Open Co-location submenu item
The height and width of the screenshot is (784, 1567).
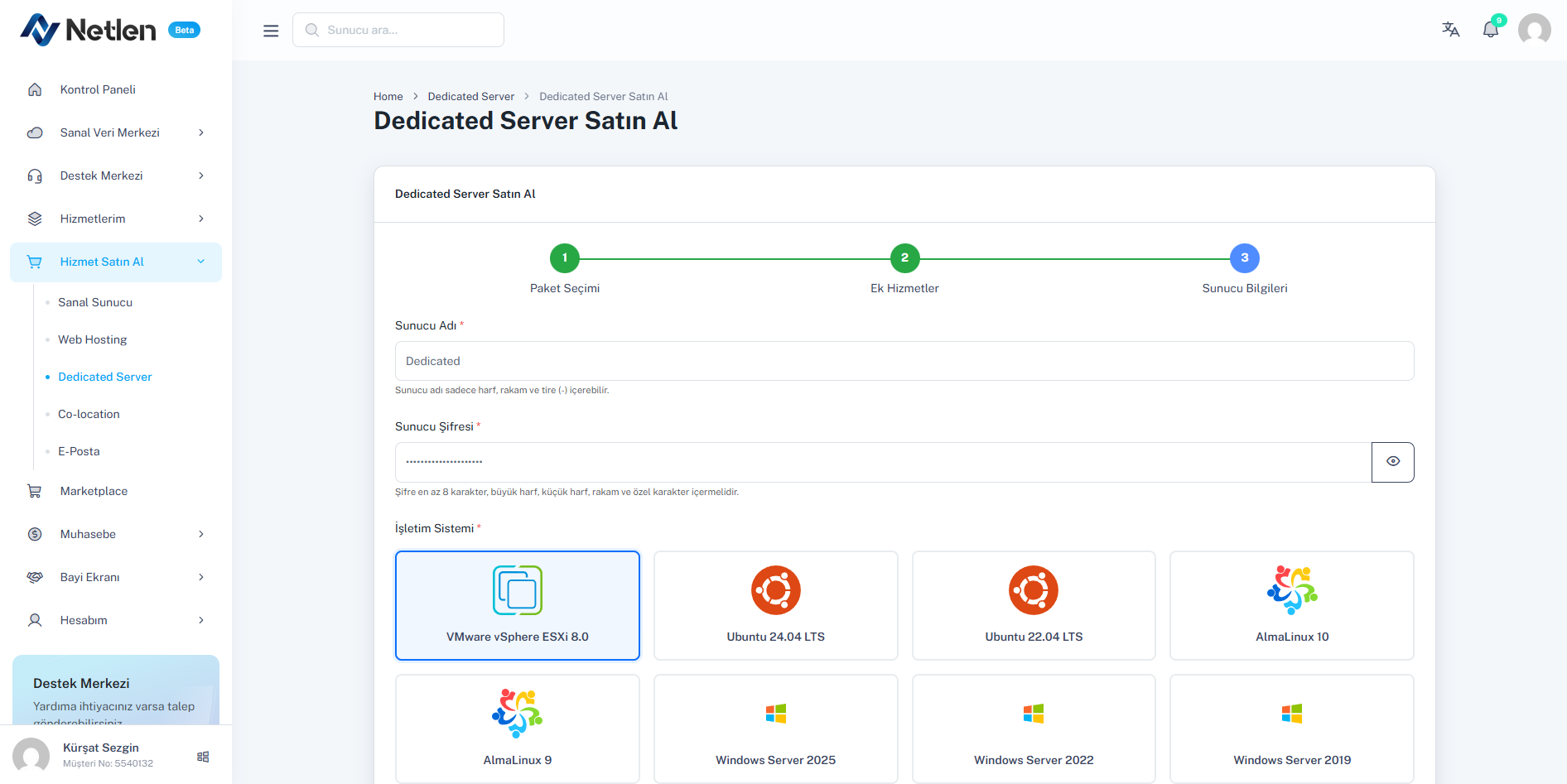[89, 414]
